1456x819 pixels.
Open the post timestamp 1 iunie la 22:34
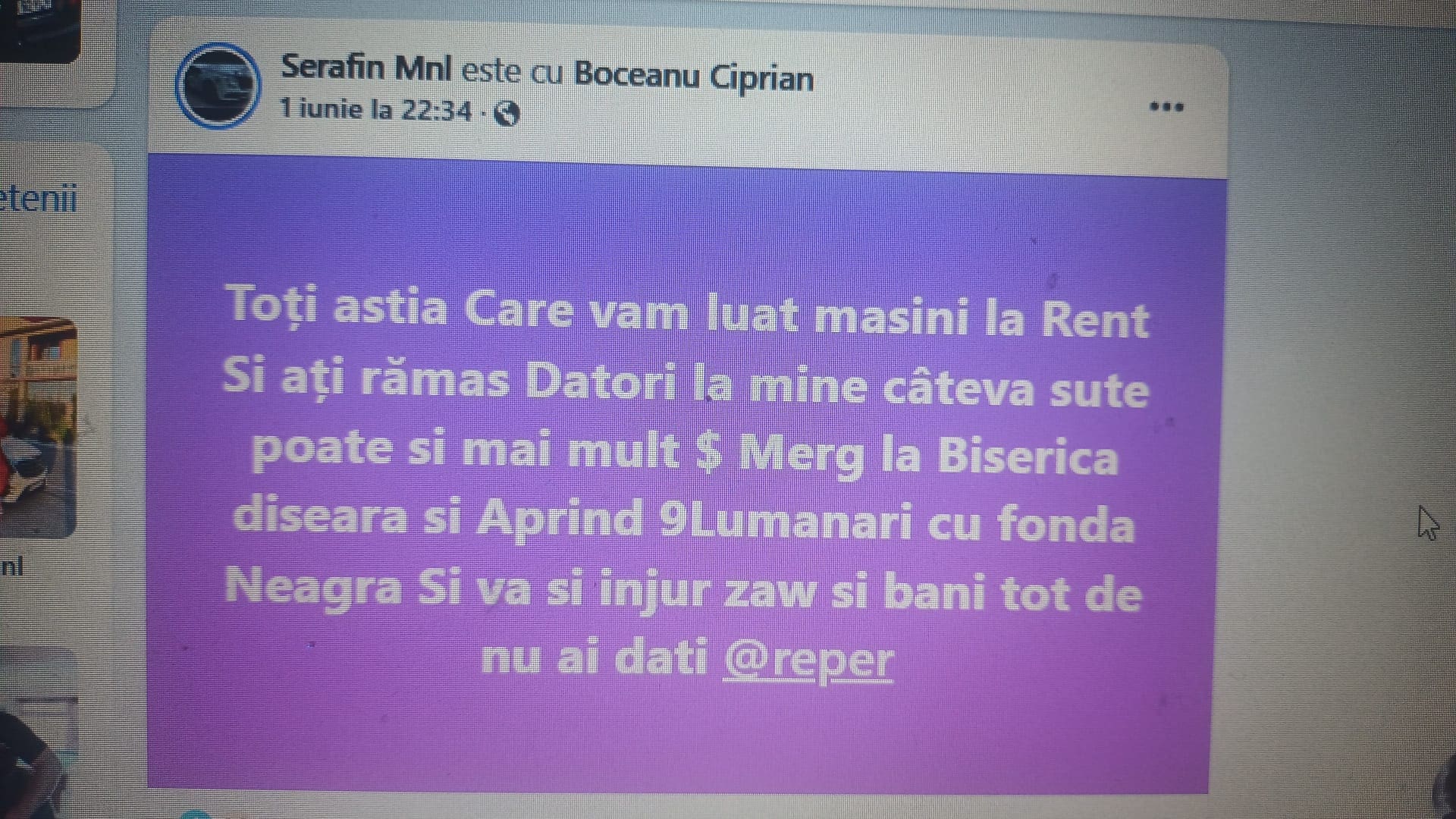click(x=375, y=110)
